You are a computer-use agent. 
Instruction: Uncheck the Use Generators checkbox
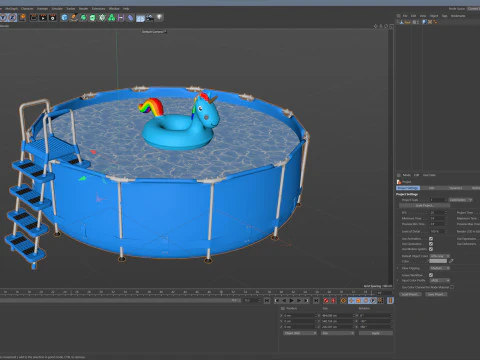[x=431, y=244]
